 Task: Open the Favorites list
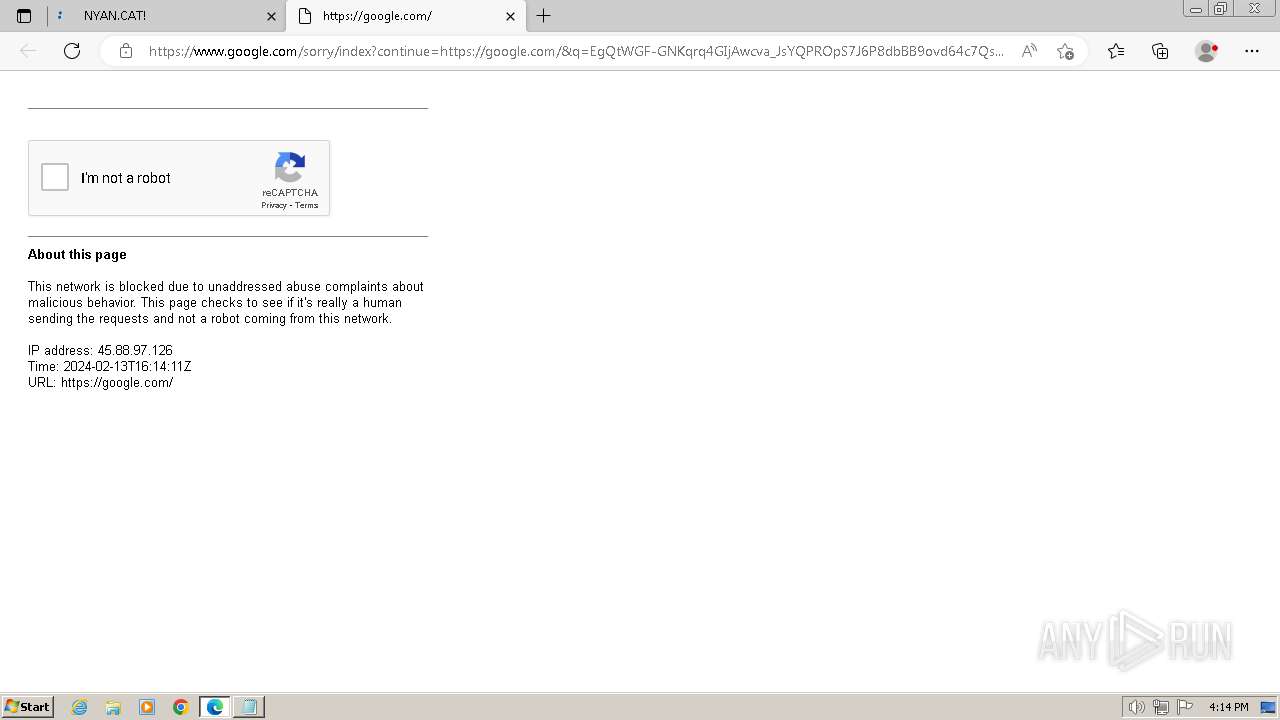click(1116, 51)
